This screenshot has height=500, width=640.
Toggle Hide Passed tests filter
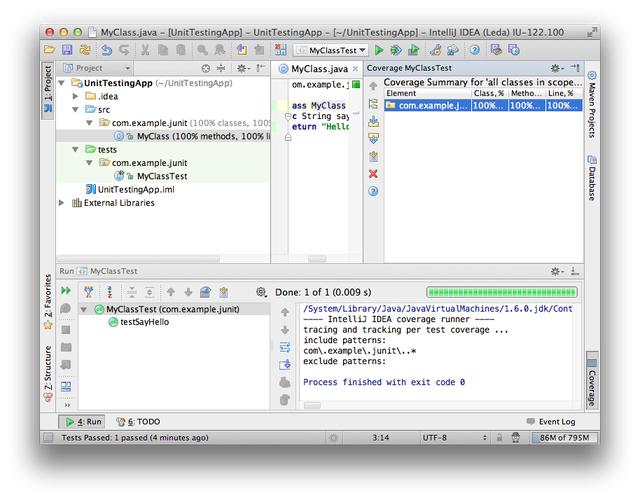coord(89,292)
